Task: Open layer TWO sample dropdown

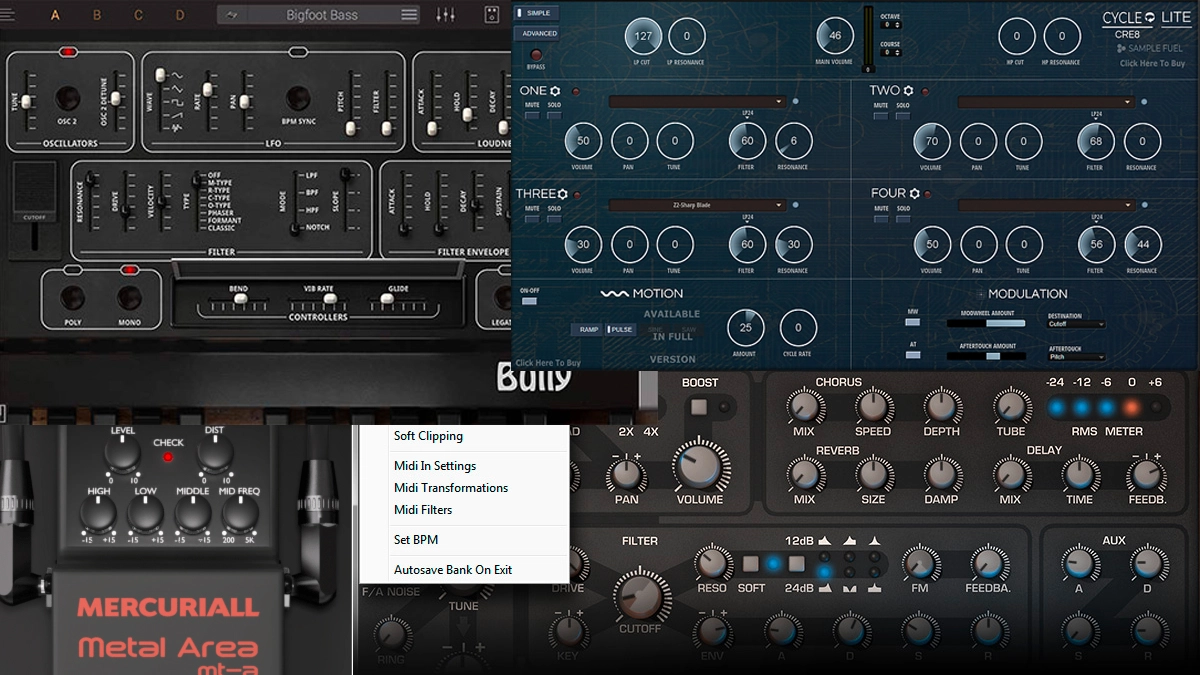Action: (1048, 101)
